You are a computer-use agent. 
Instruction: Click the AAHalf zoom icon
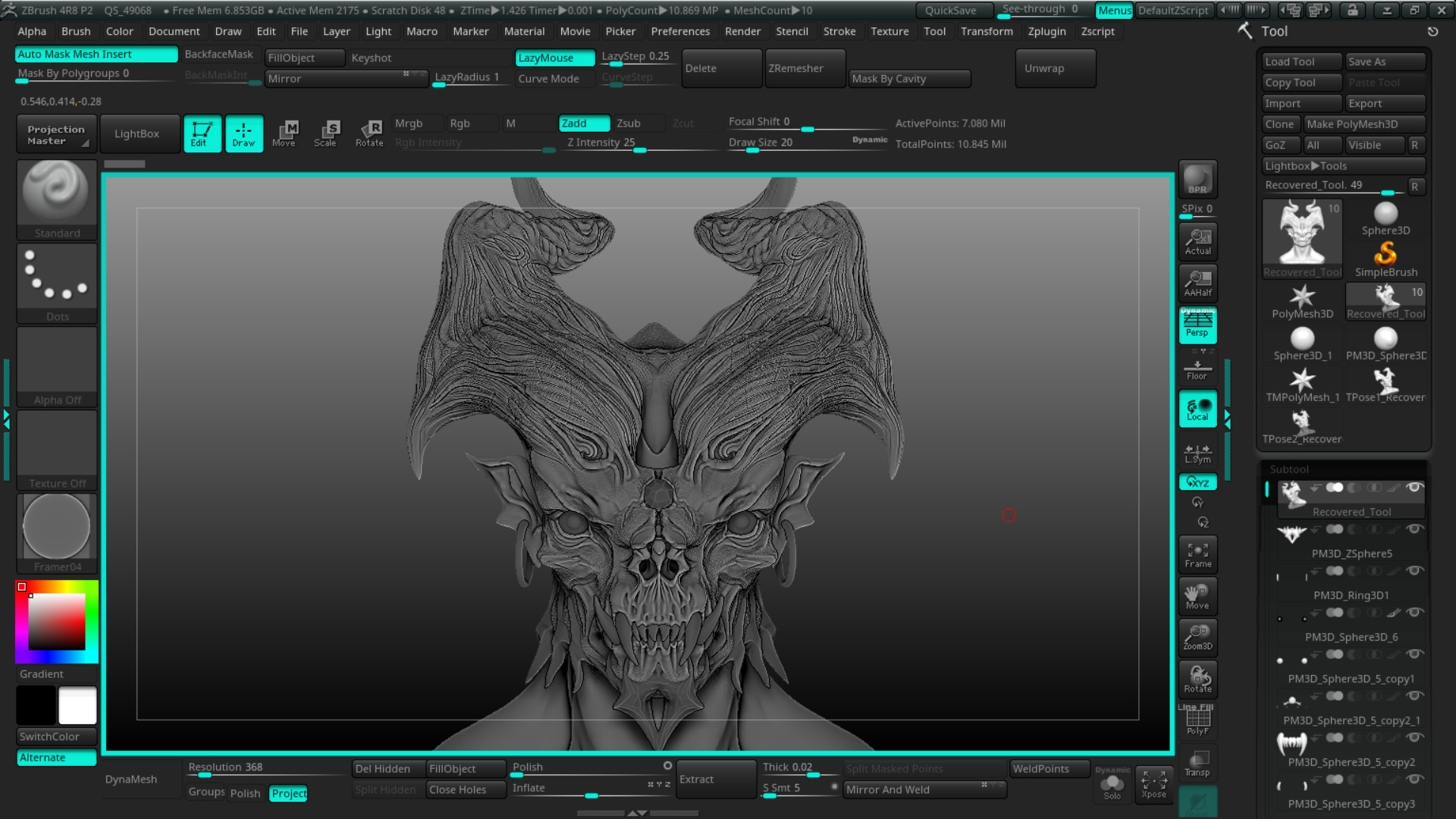[x=1197, y=284]
